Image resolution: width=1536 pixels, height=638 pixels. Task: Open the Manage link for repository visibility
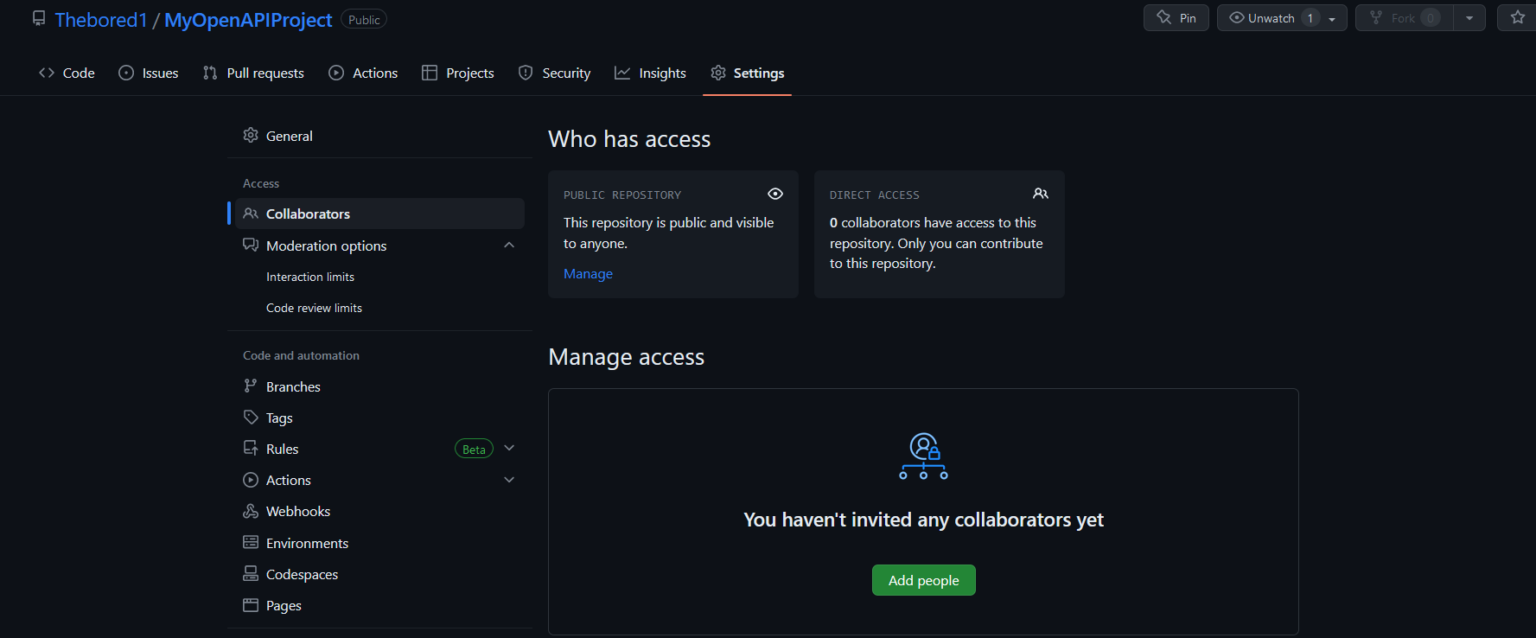(x=588, y=273)
